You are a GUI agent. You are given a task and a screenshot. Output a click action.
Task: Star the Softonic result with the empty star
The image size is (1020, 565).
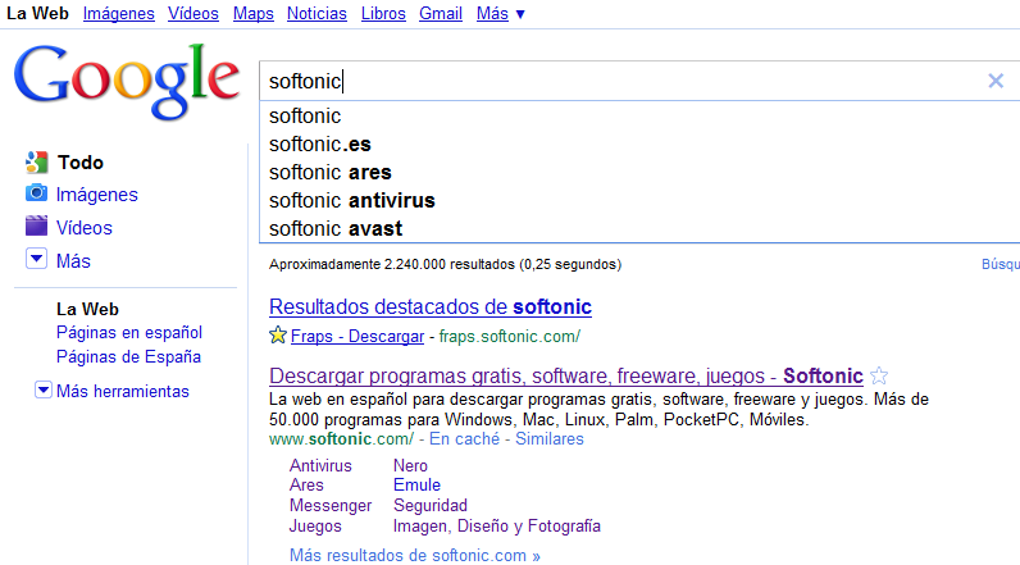coord(879,377)
